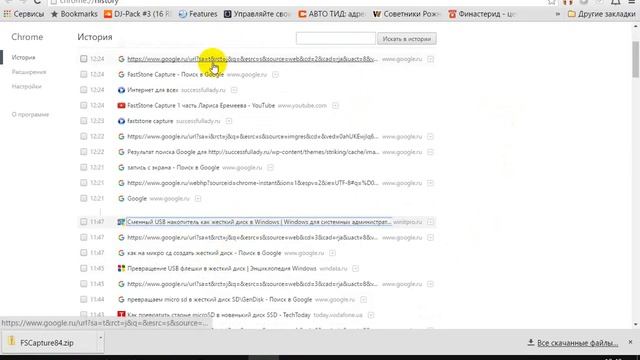Check the box for Интернет для всех entry
The image size is (640, 360).
pos(84,90)
